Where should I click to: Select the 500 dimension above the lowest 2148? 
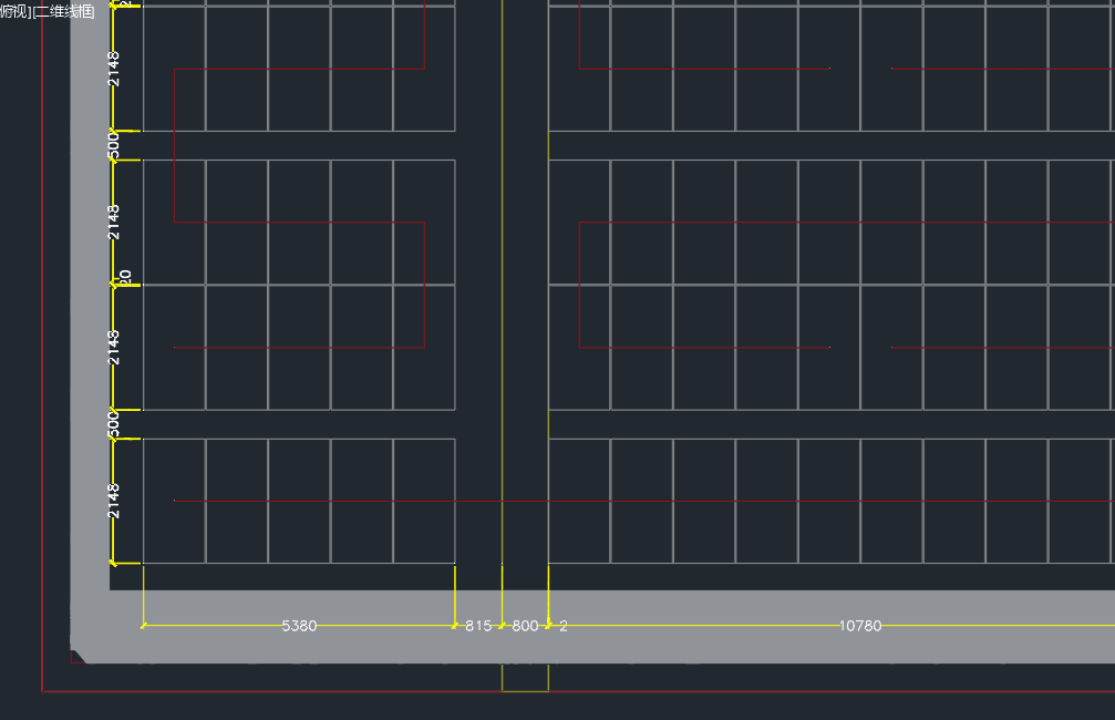[x=114, y=424]
